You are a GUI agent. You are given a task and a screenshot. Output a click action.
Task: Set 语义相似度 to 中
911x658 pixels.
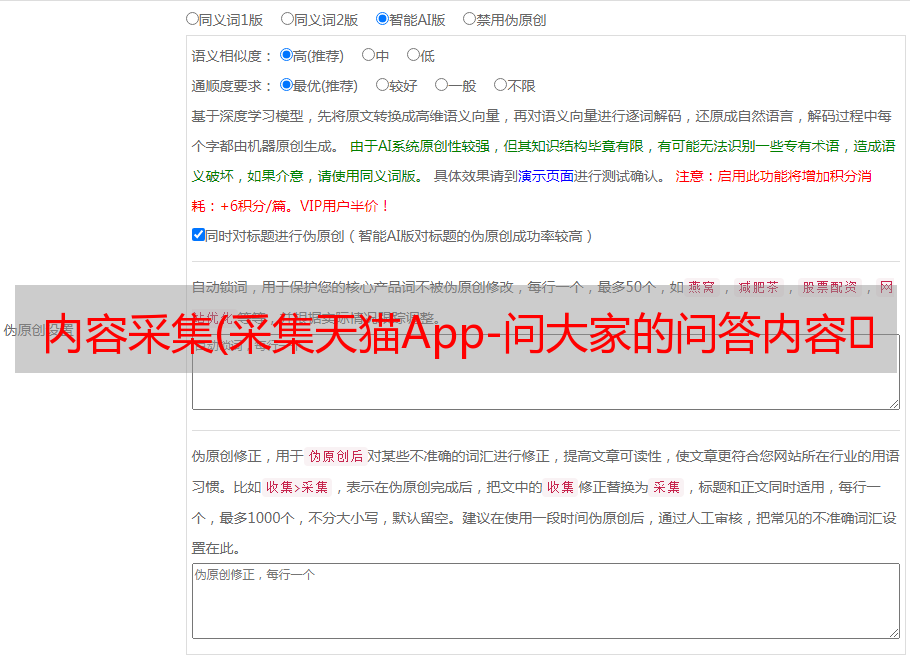click(x=368, y=55)
